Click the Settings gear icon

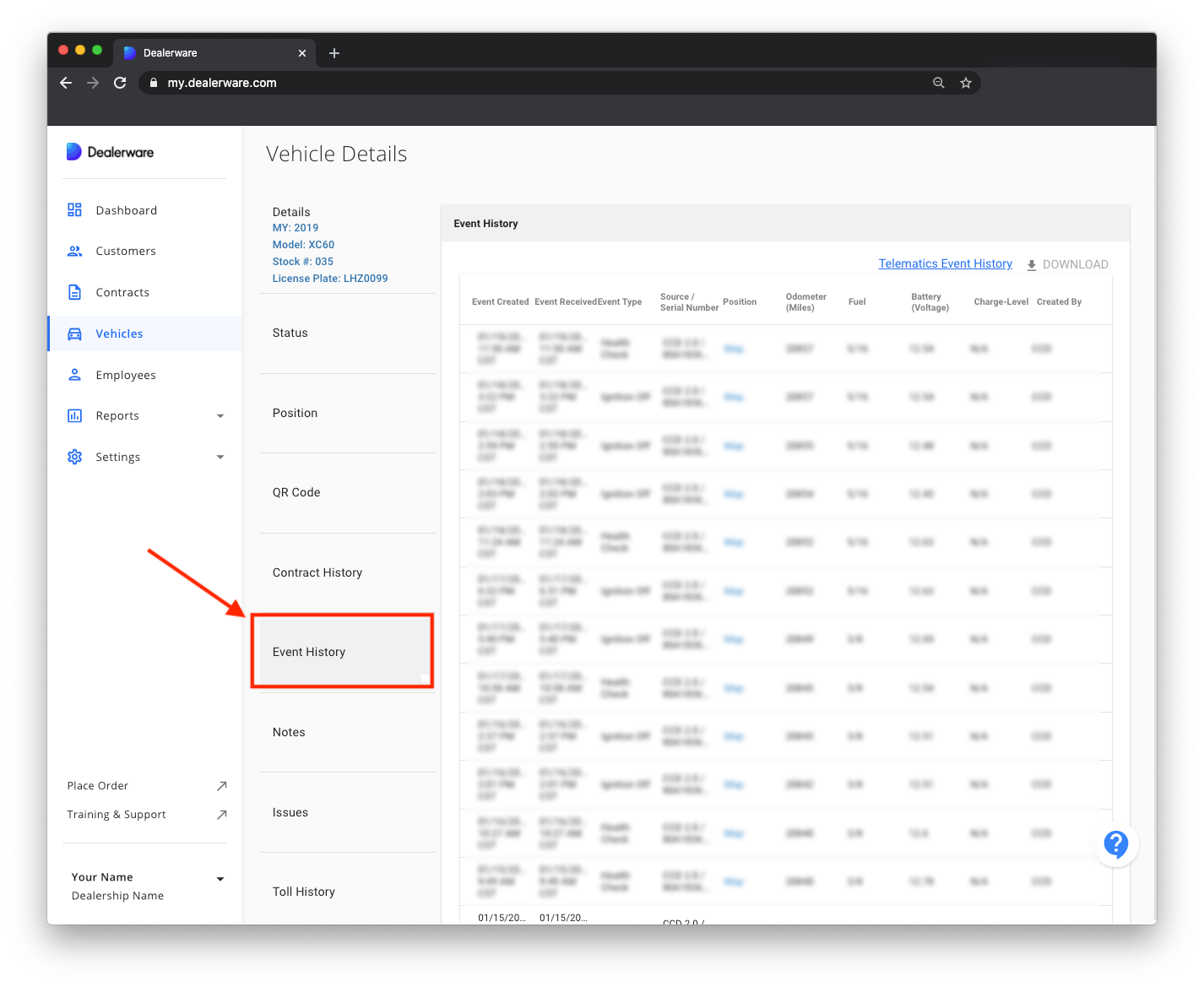74,457
